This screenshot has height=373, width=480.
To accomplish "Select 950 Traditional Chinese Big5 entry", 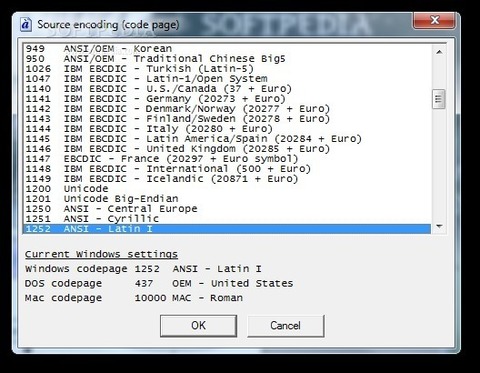I will tap(227, 59).
